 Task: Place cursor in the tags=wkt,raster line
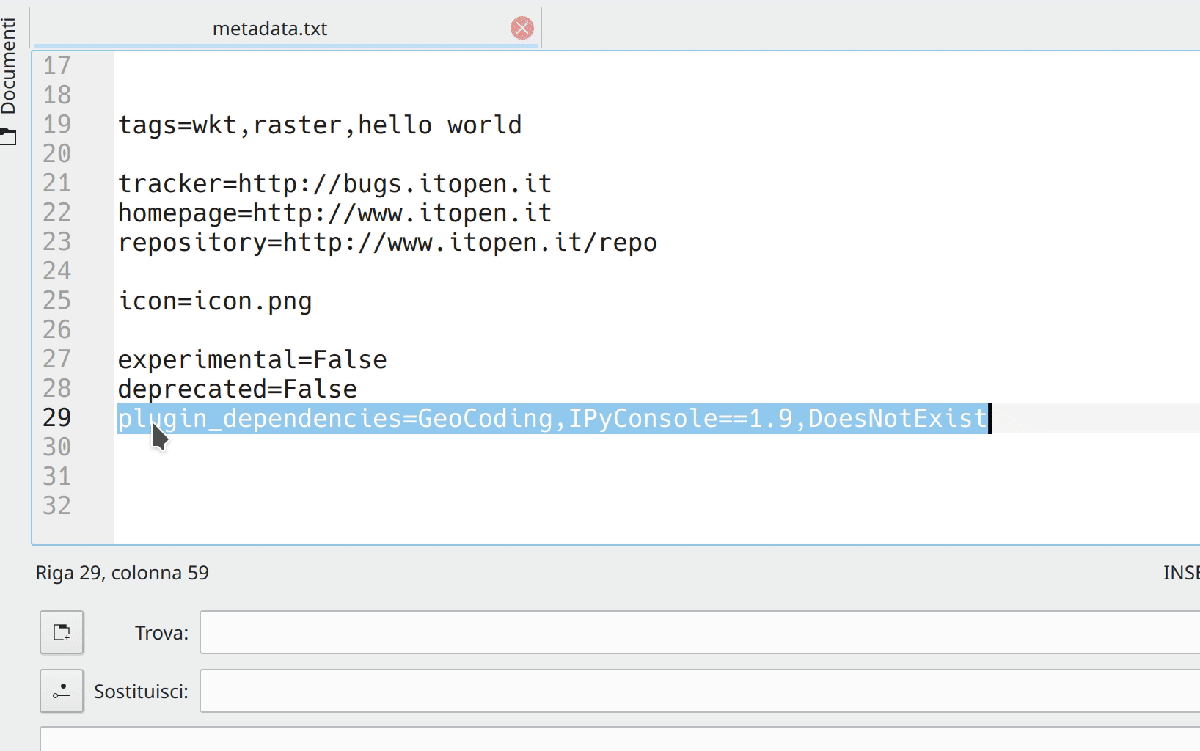320,125
